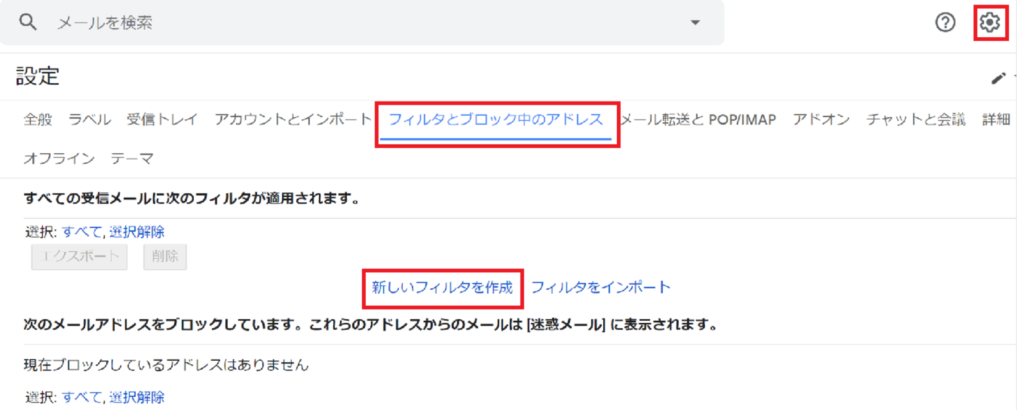Image resolution: width=1024 pixels, height=410 pixels.
Task: Select フィルタとブロック中のアドレス tab
Action: [x=496, y=120]
